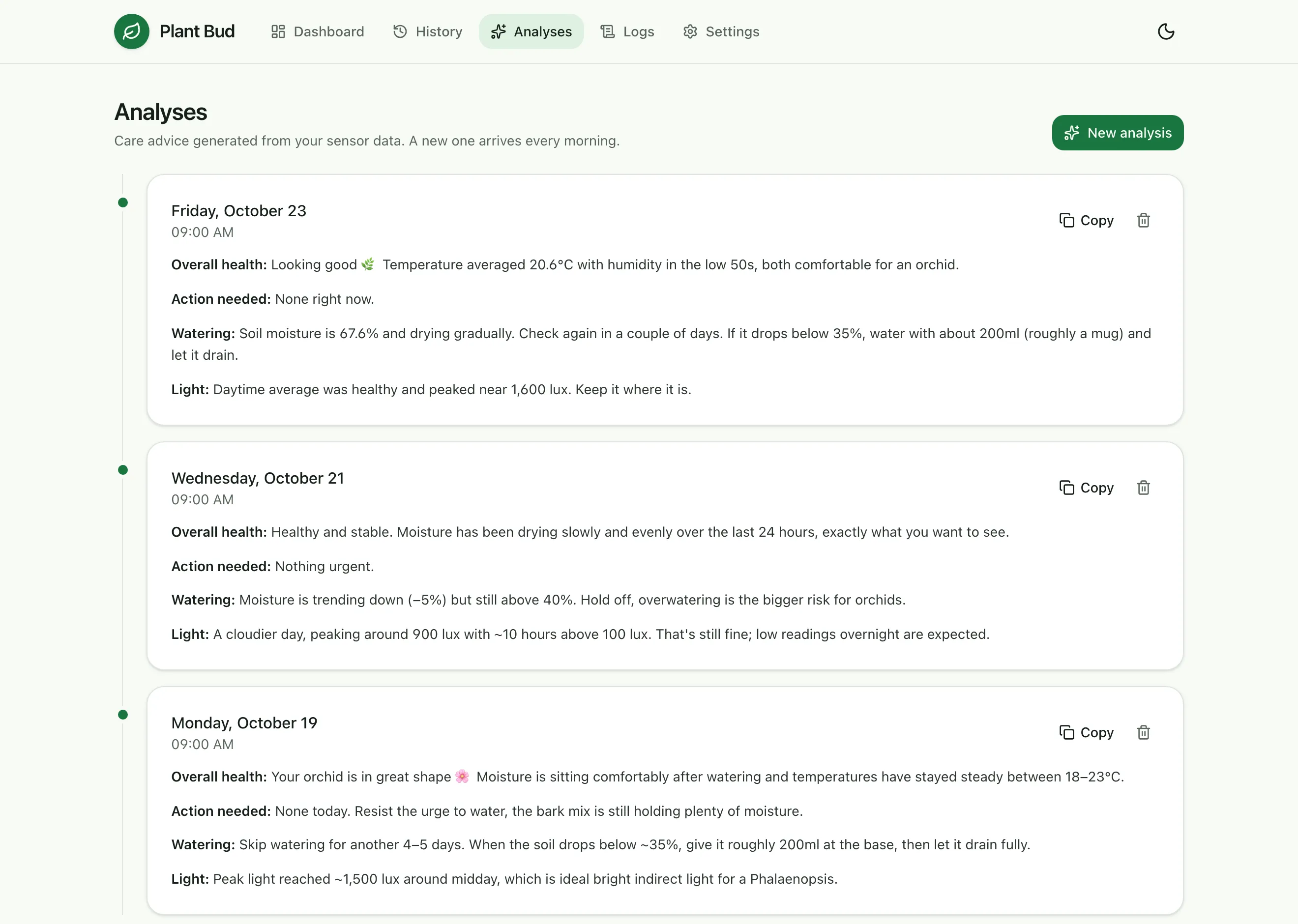Click the Plant Bud title text

197,31
